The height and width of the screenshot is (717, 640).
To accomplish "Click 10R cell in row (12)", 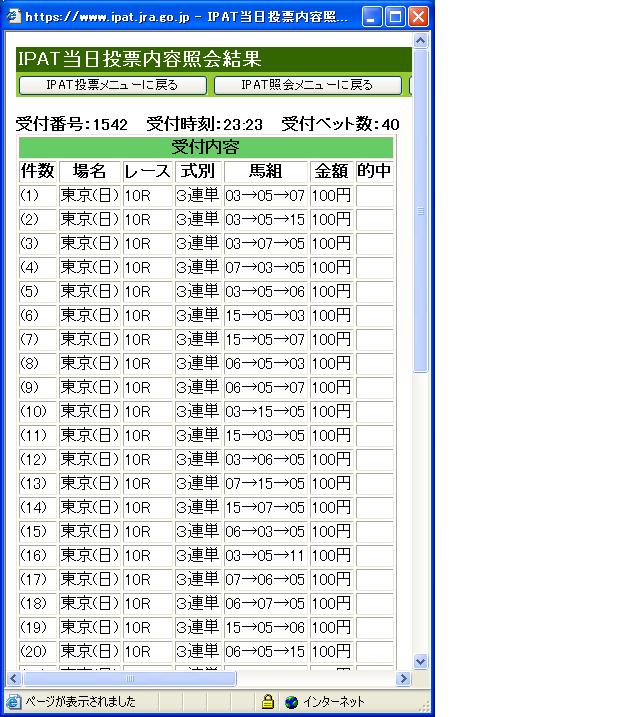I will pos(148,460).
